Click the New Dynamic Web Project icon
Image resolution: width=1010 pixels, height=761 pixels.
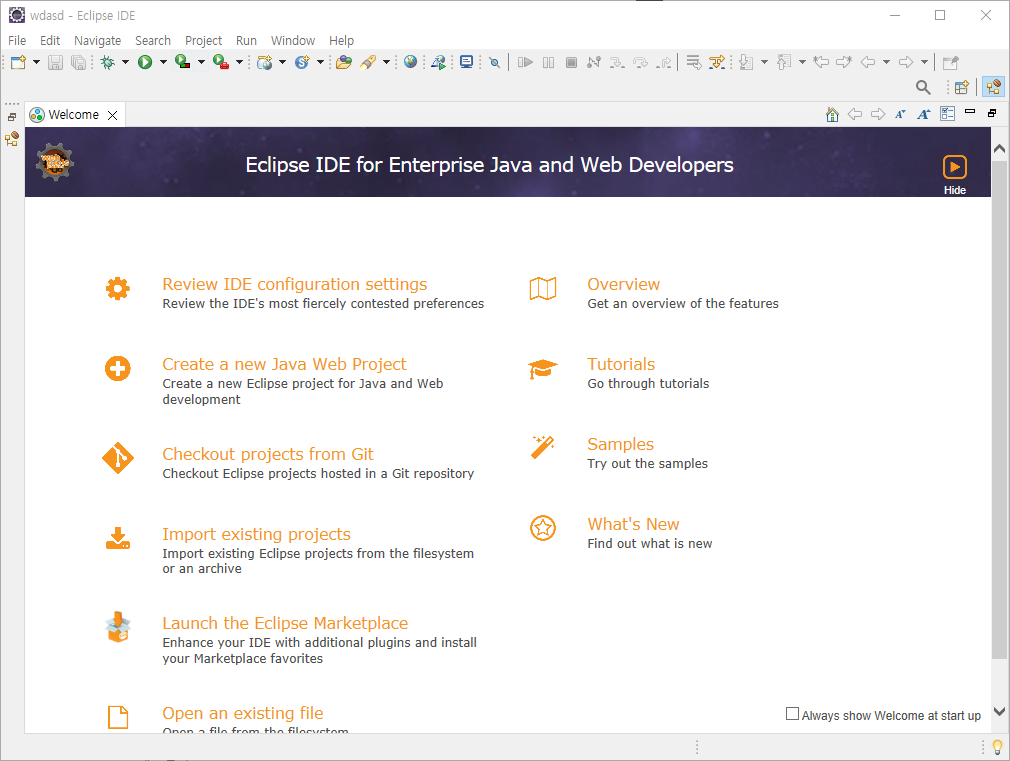pyautogui.click(x=264, y=62)
